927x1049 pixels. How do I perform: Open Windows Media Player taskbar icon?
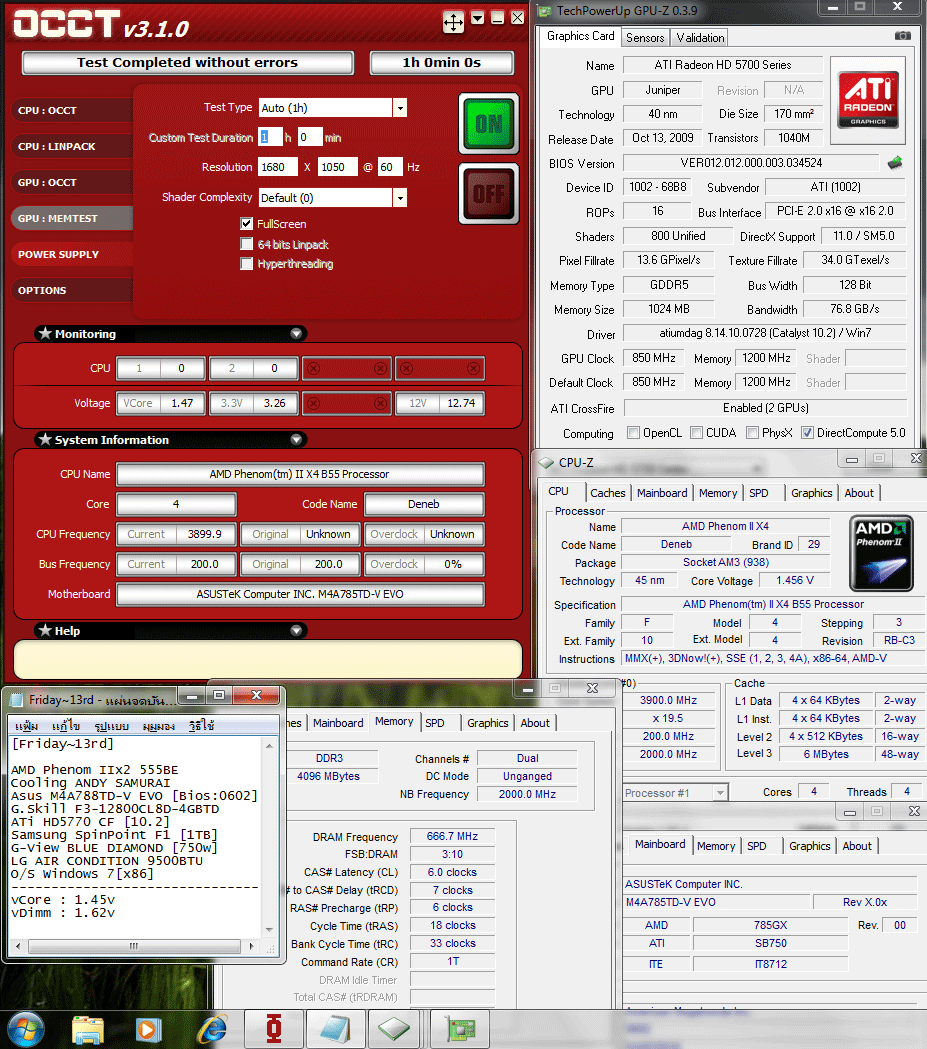[x=148, y=1030]
